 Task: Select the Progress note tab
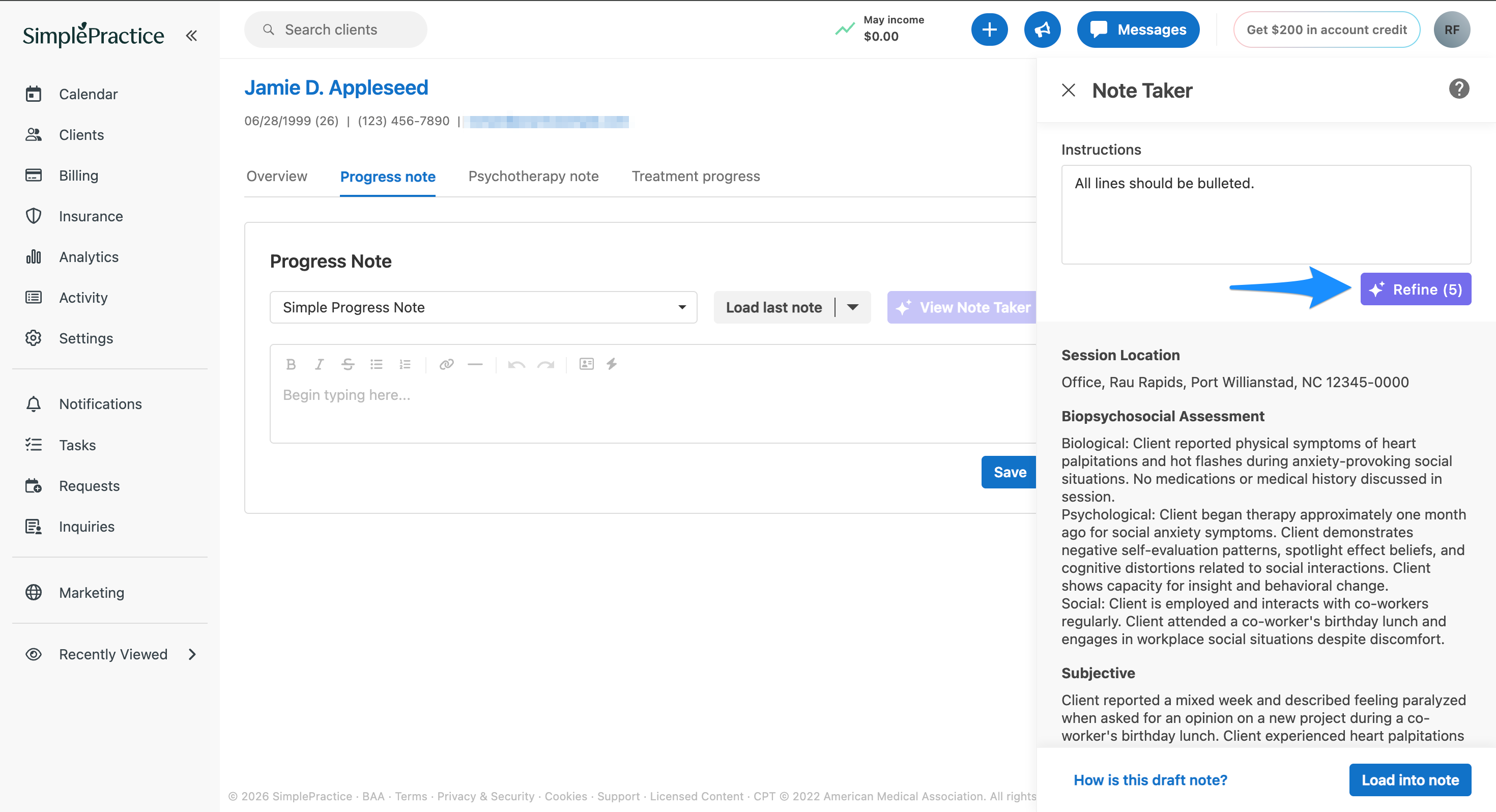click(387, 177)
